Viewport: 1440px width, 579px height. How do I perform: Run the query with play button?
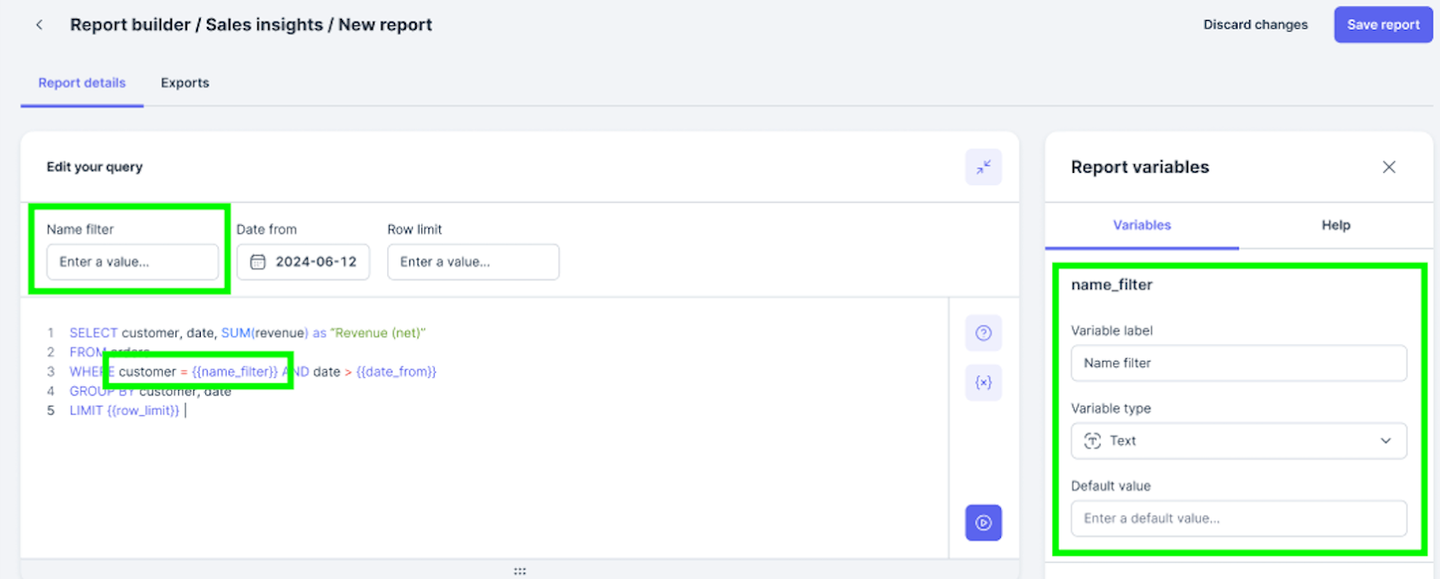(983, 522)
